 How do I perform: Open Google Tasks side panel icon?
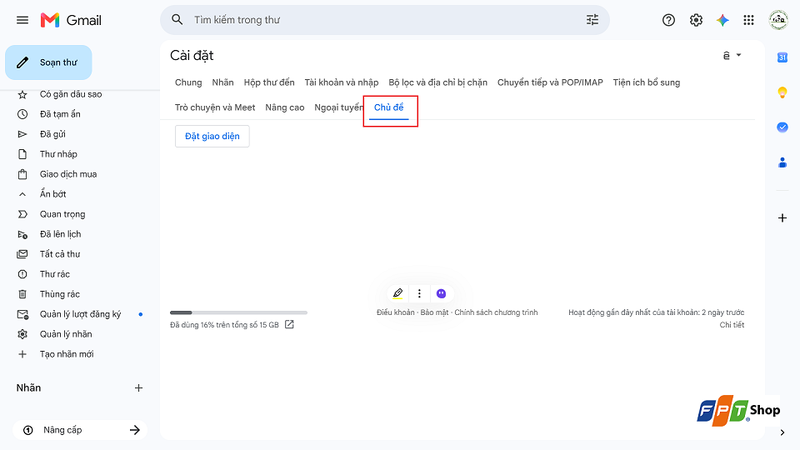[x=782, y=127]
